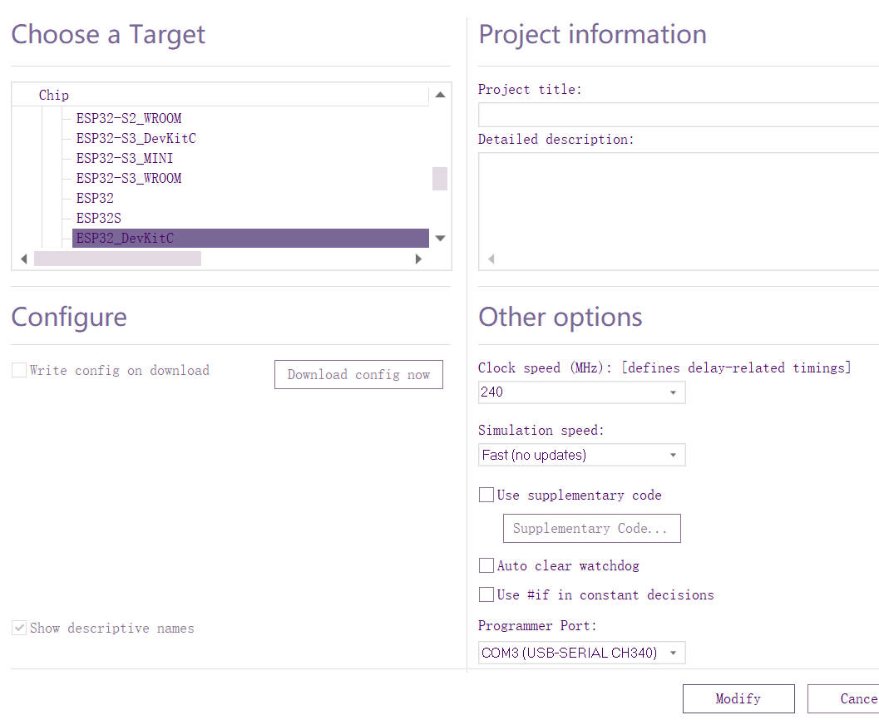The width and height of the screenshot is (879, 720).
Task: Enable Use supplementary code checkbox
Action: pos(487,495)
